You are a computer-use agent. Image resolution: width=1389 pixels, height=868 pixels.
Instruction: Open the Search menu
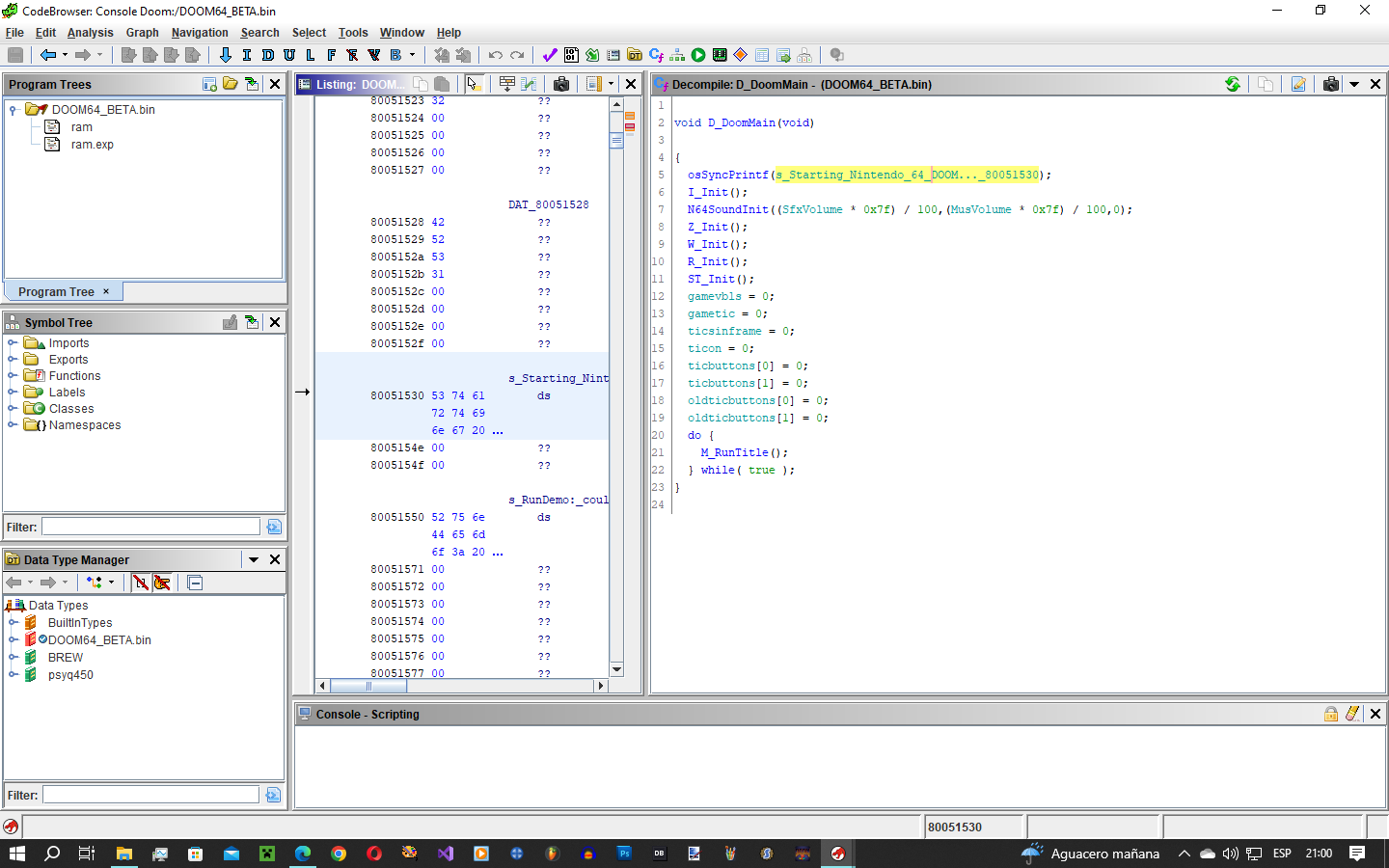pos(260,33)
